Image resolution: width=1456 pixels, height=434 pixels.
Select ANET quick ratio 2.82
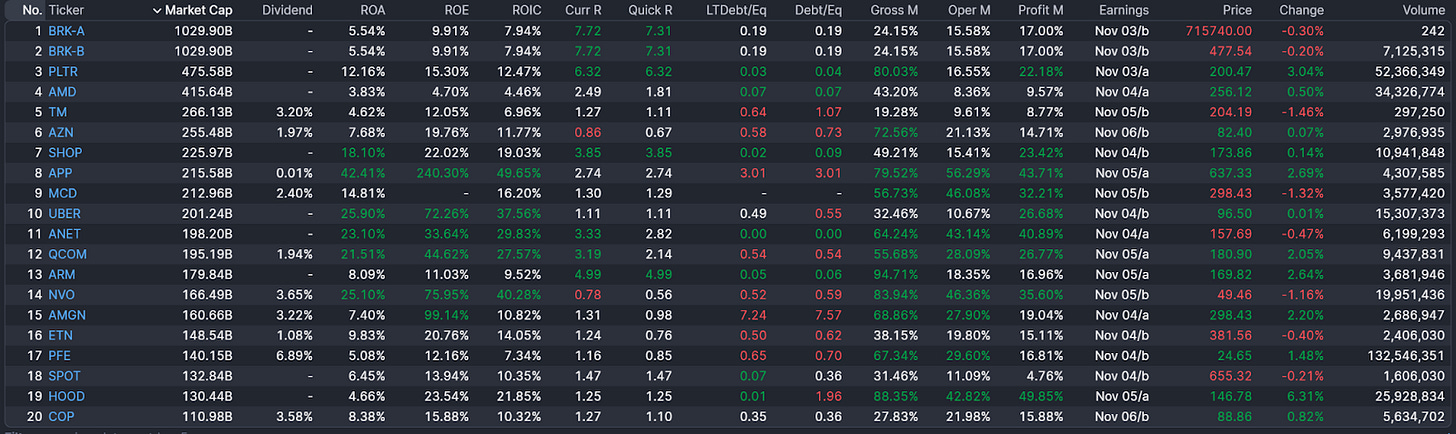click(660, 234)
